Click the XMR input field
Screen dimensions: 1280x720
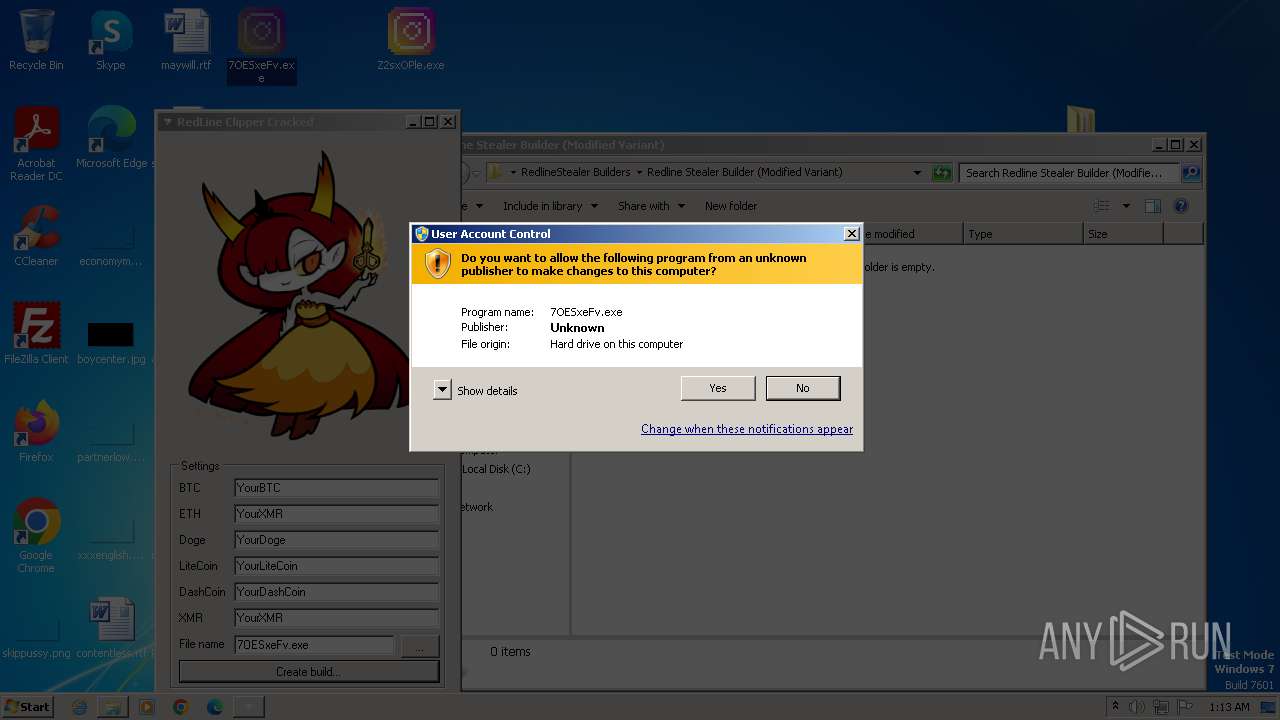pos(336,618)
